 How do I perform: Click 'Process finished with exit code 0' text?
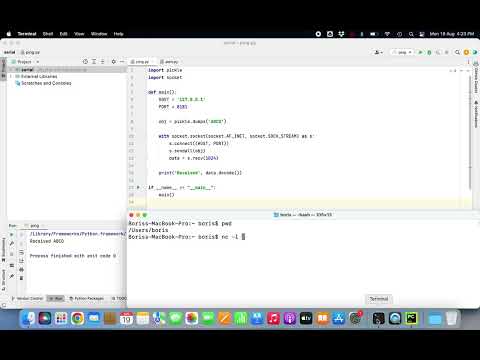pos(73,256)
